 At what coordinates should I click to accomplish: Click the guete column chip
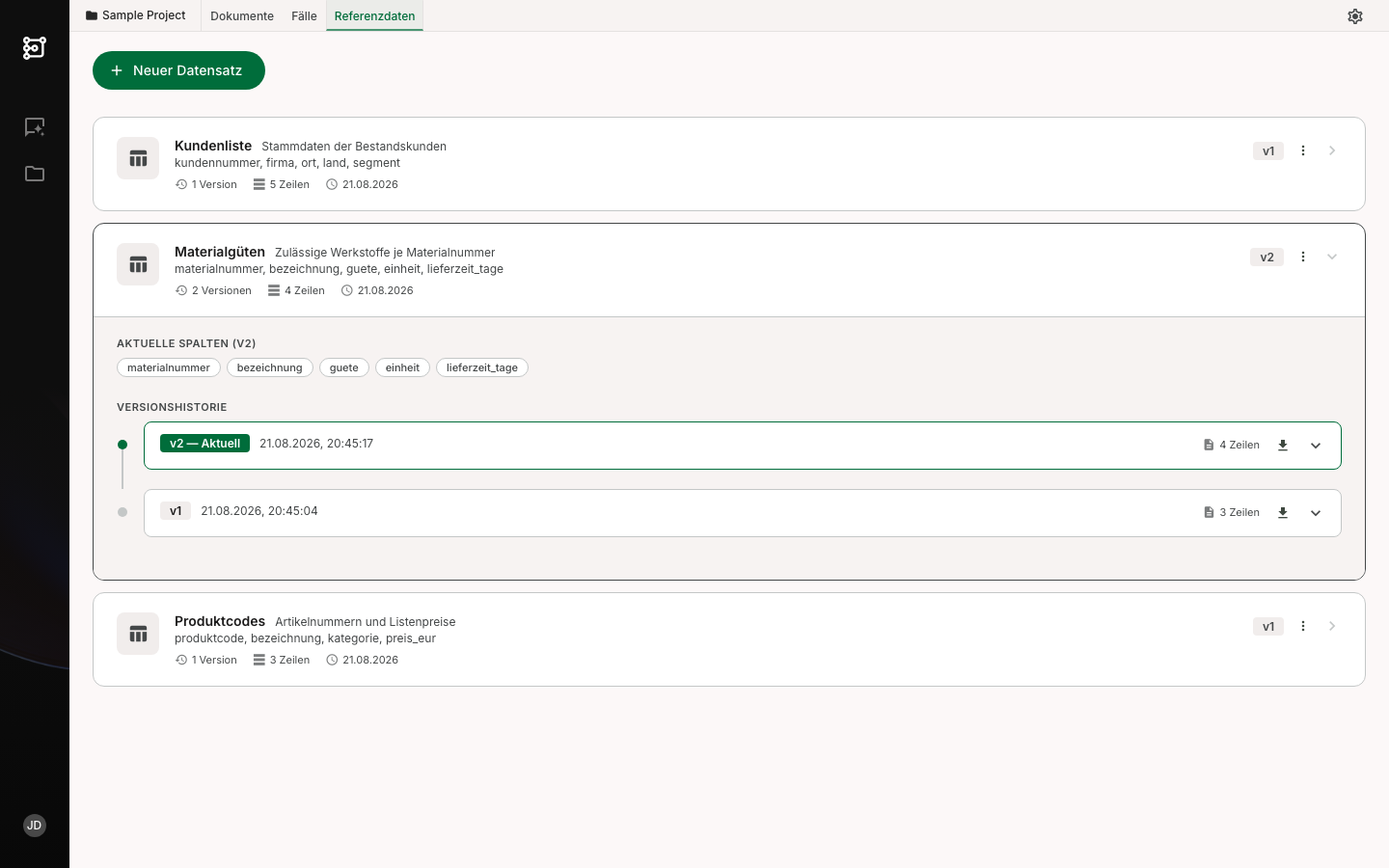coord(344,367)
